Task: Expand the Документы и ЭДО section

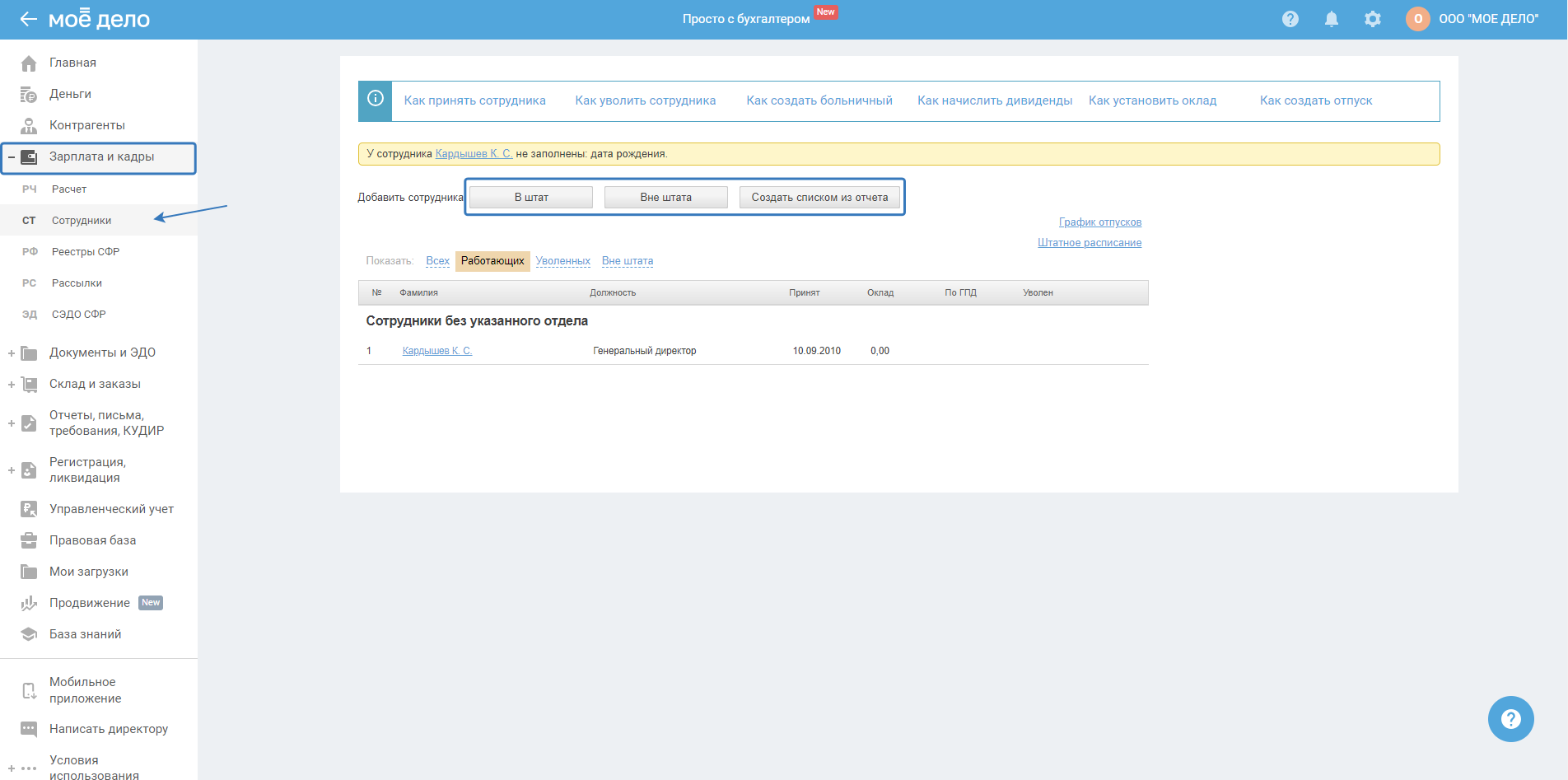Action: click(x=12, y=353)
